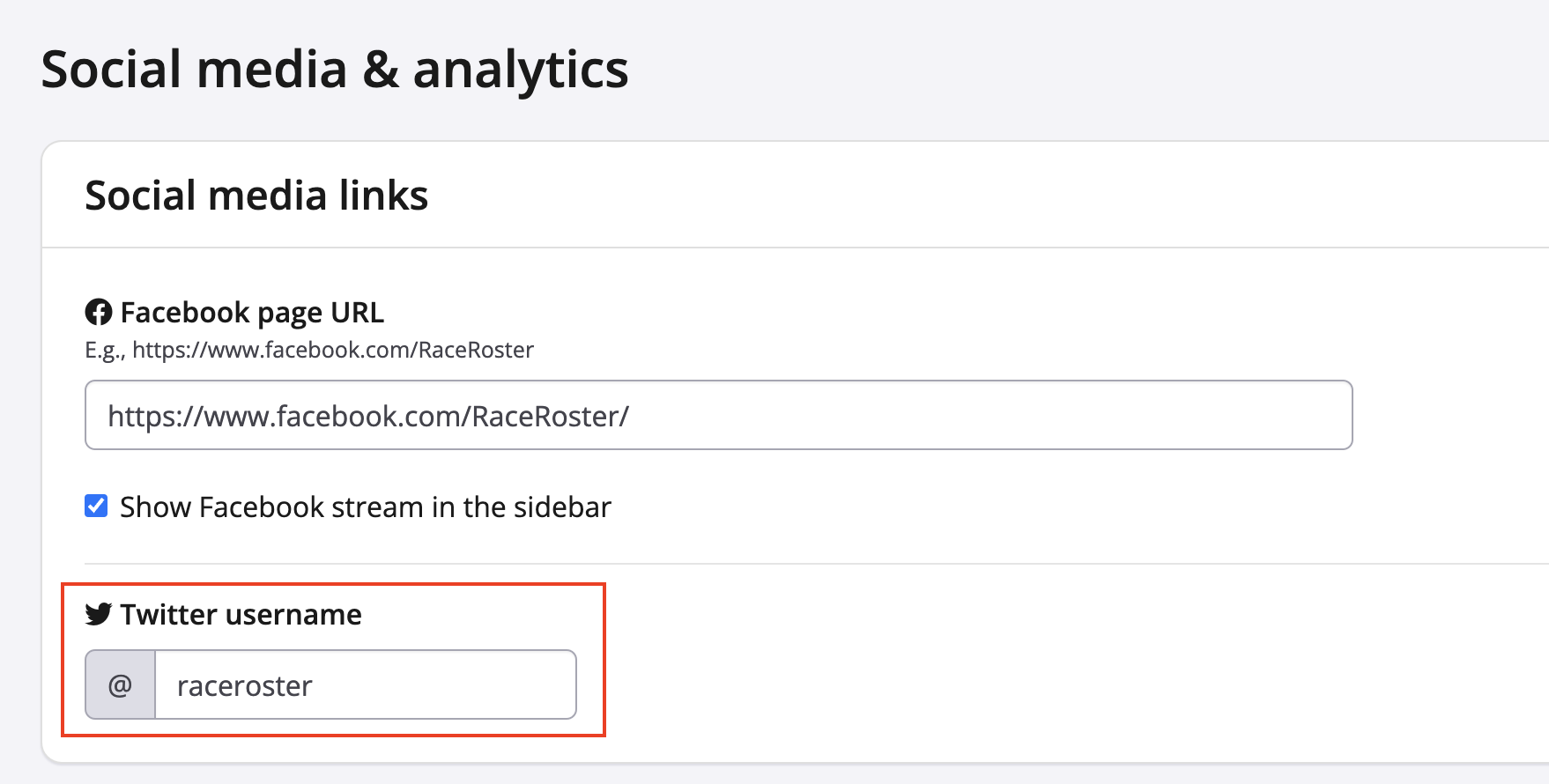This screenshot has height=784, width=1549.
Task: Click the @ prefix symbol
Action: (120, 685)
